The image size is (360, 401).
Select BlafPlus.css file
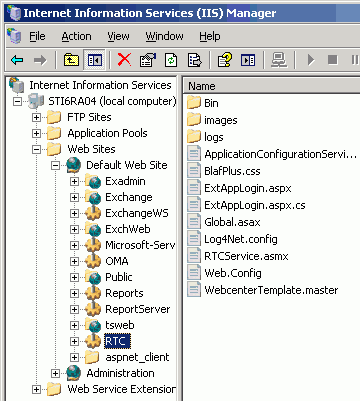coord(232,171)
